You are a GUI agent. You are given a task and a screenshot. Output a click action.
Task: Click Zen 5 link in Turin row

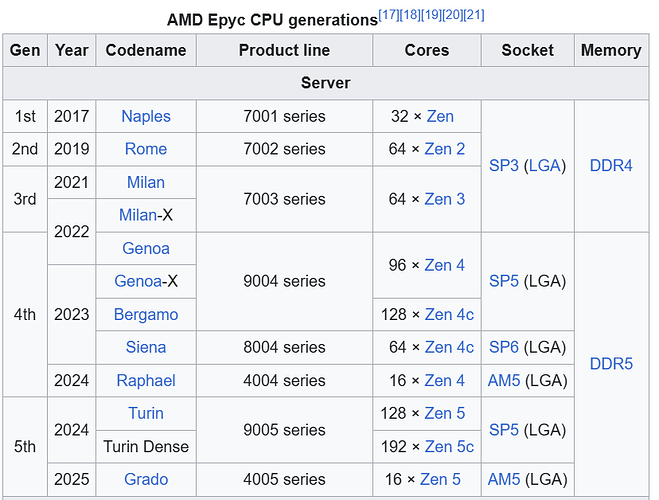(445, 413)
